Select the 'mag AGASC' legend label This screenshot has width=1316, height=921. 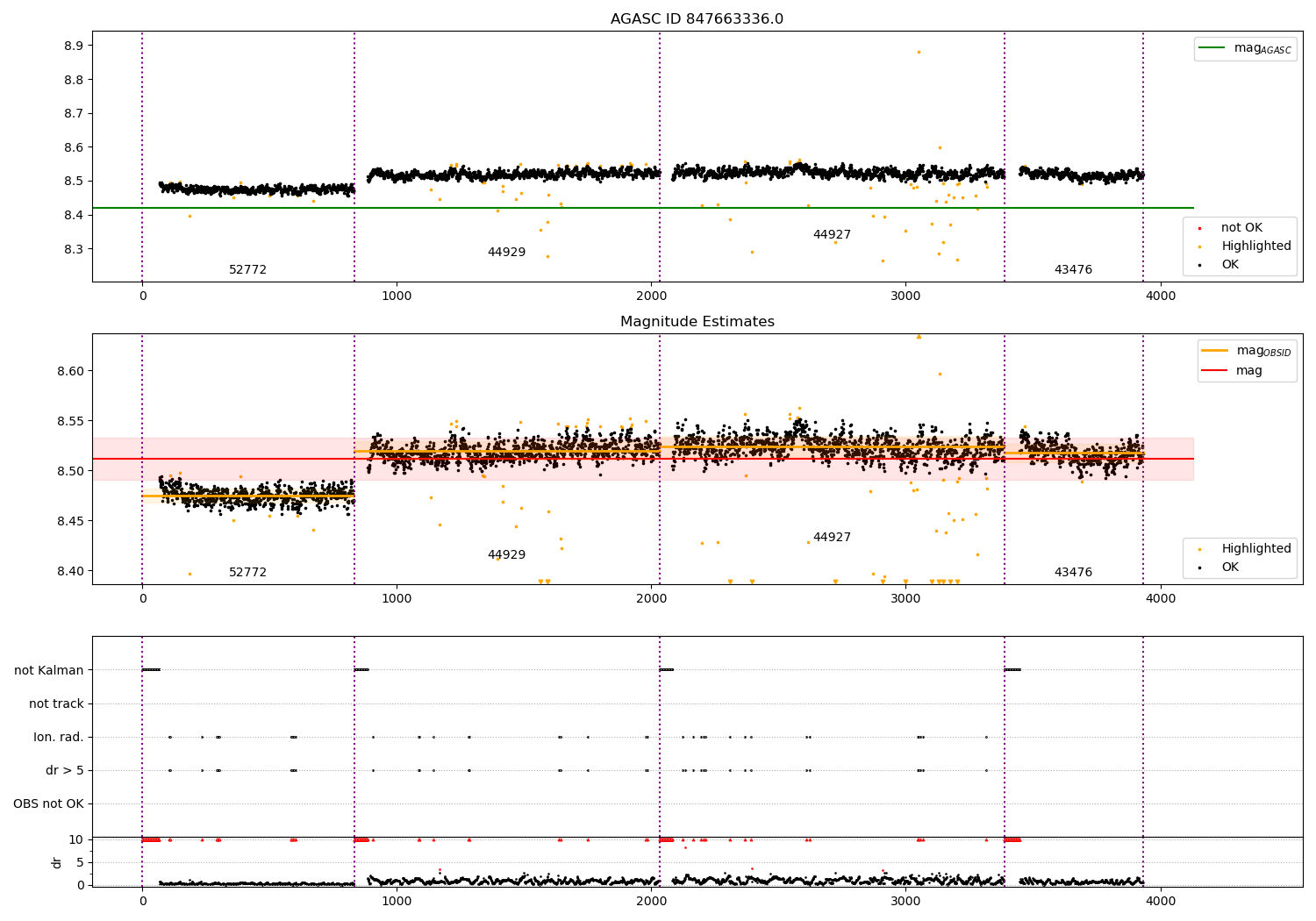point(1262,49)
